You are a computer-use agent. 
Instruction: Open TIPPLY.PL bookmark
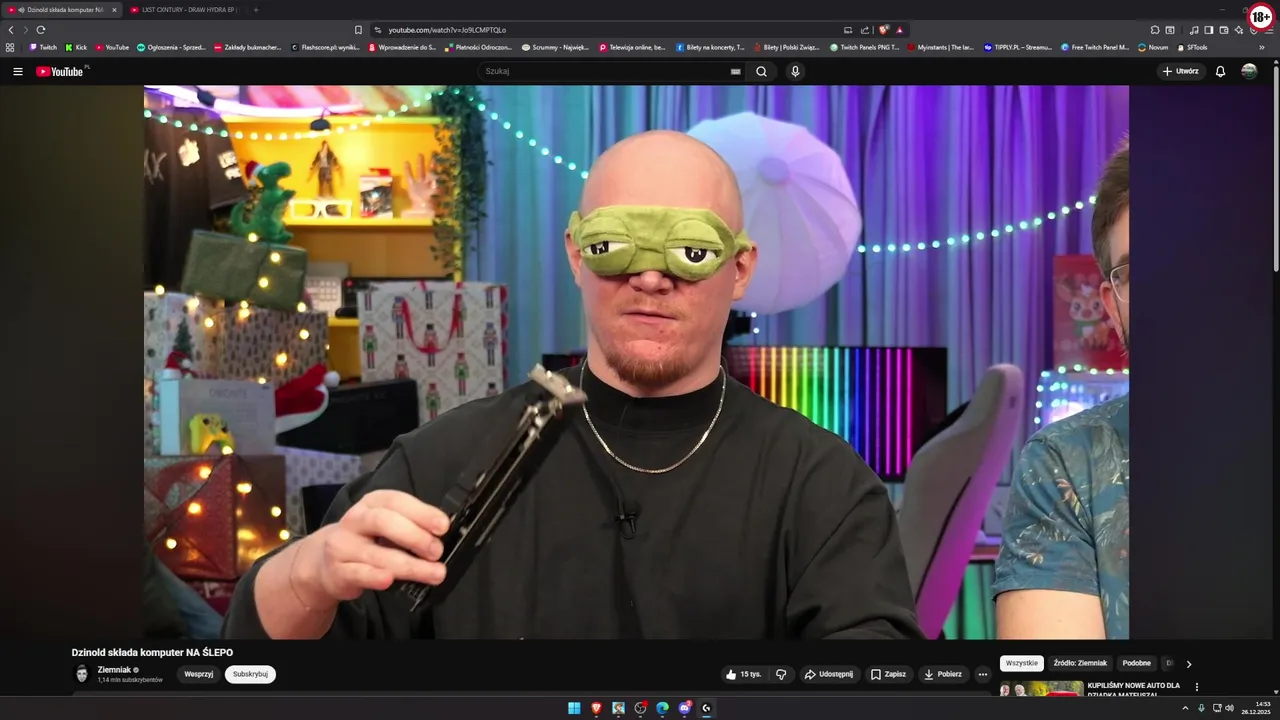1019,47
